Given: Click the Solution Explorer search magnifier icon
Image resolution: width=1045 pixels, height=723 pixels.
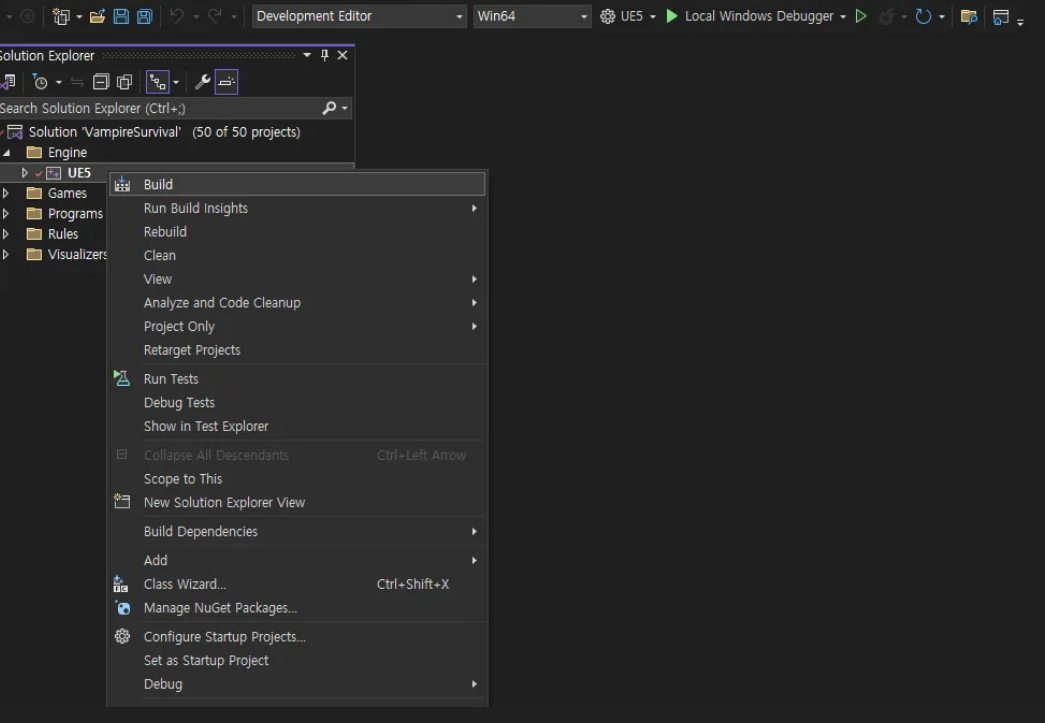Looking at the screenshot, I should coord(329,108).
